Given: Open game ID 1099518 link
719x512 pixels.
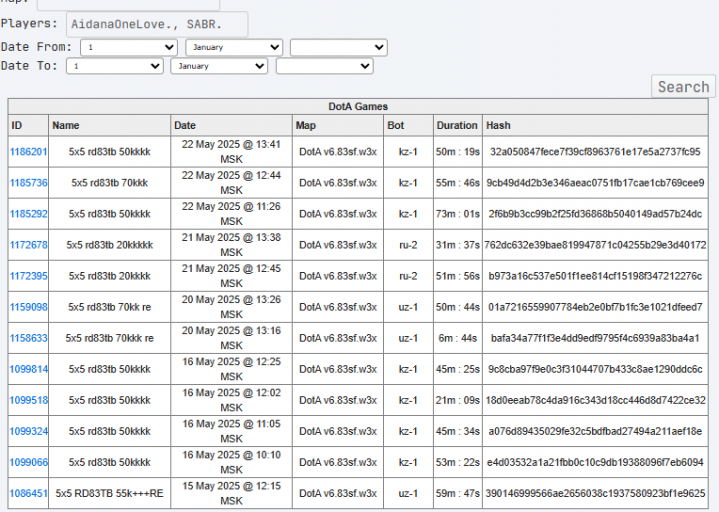Looking at the screenshot, I should click(28, 400).
